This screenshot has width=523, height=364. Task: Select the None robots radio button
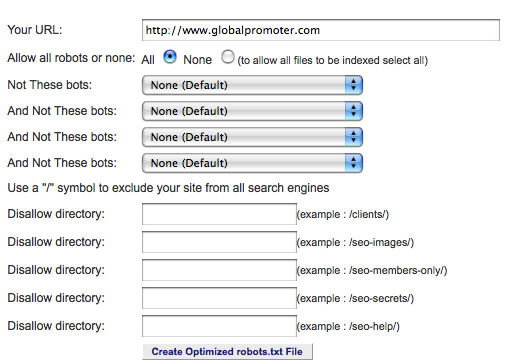pos(227,57)
